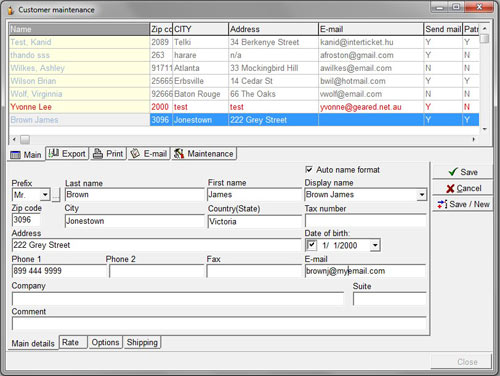This screenshot has height=376, width=500.
Task: Click the E-mail tab envelope icon
Action: 135,153
